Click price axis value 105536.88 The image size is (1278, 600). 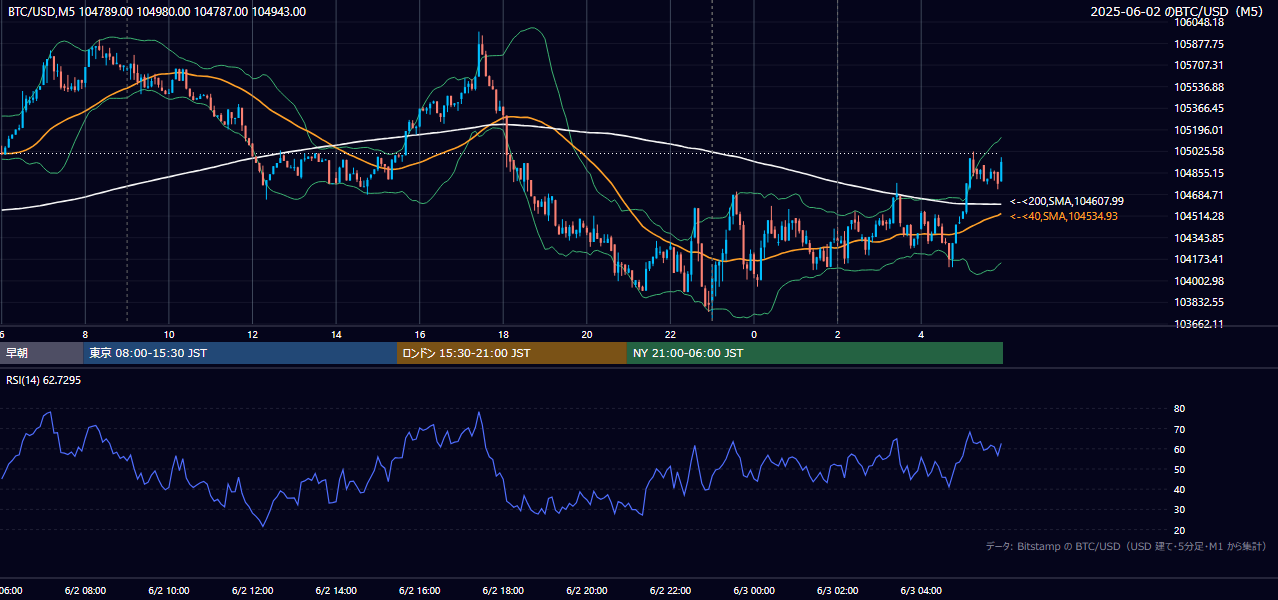tap(1200, 87)
